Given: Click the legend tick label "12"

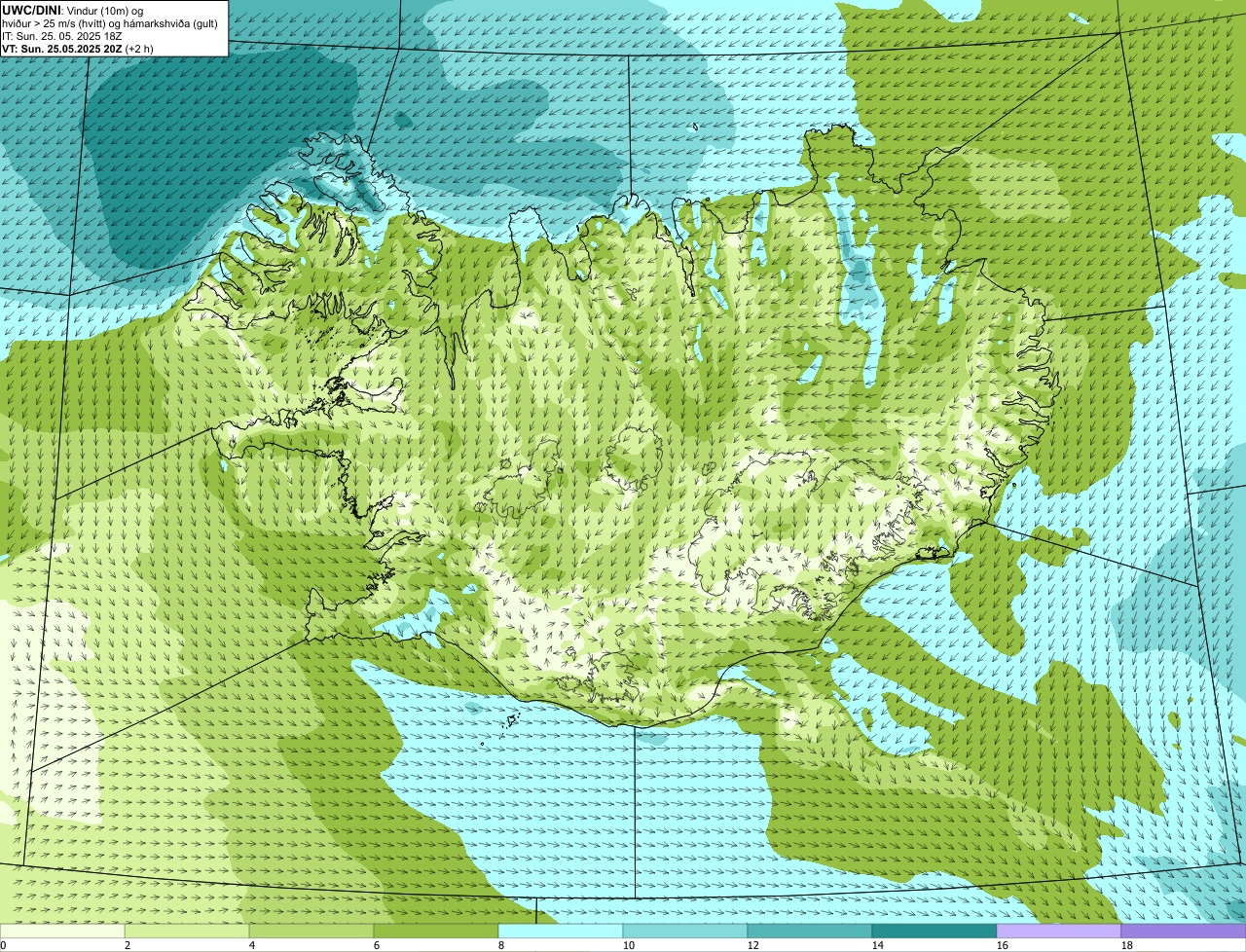Looking at the screenshot, I should [753, 945].
